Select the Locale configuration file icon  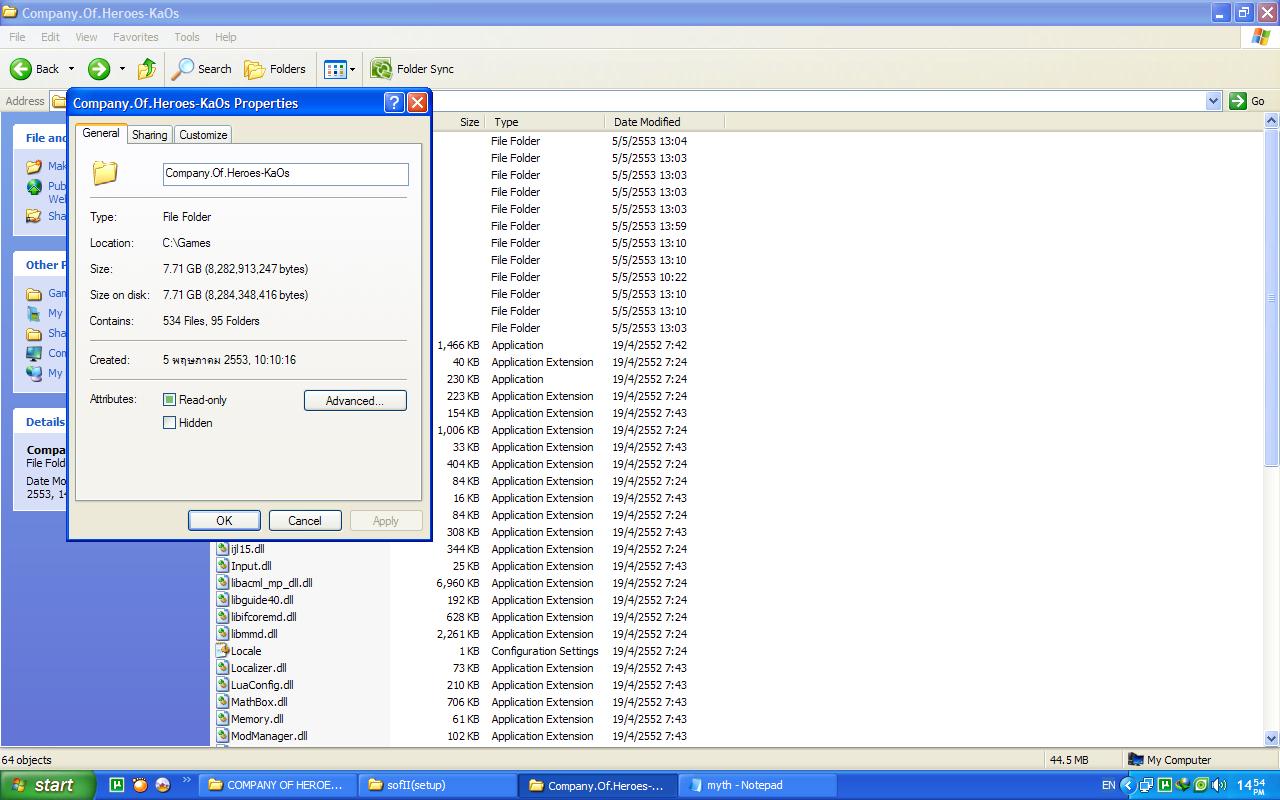tap(223, 651)
